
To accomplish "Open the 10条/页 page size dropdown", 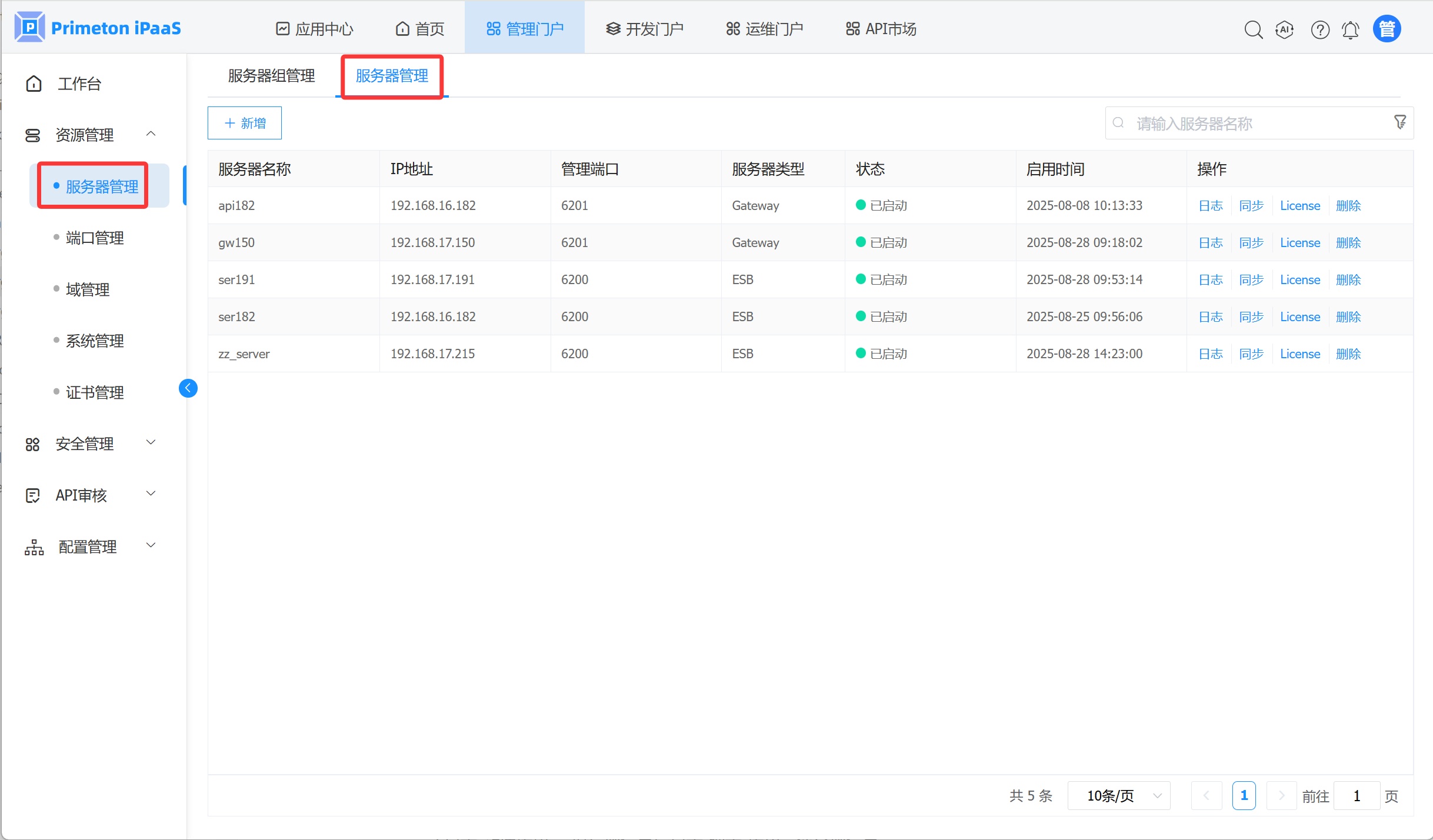I will [1119, 796].
